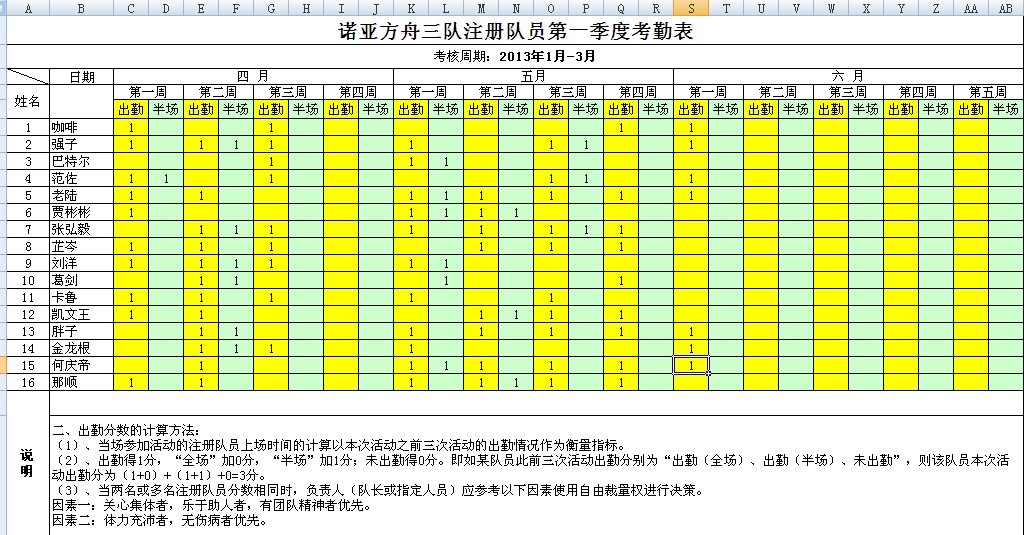The height and width of the screenshot is (535, 1024).
Task: Click the name cell 胖子
Action: (82, 331)
